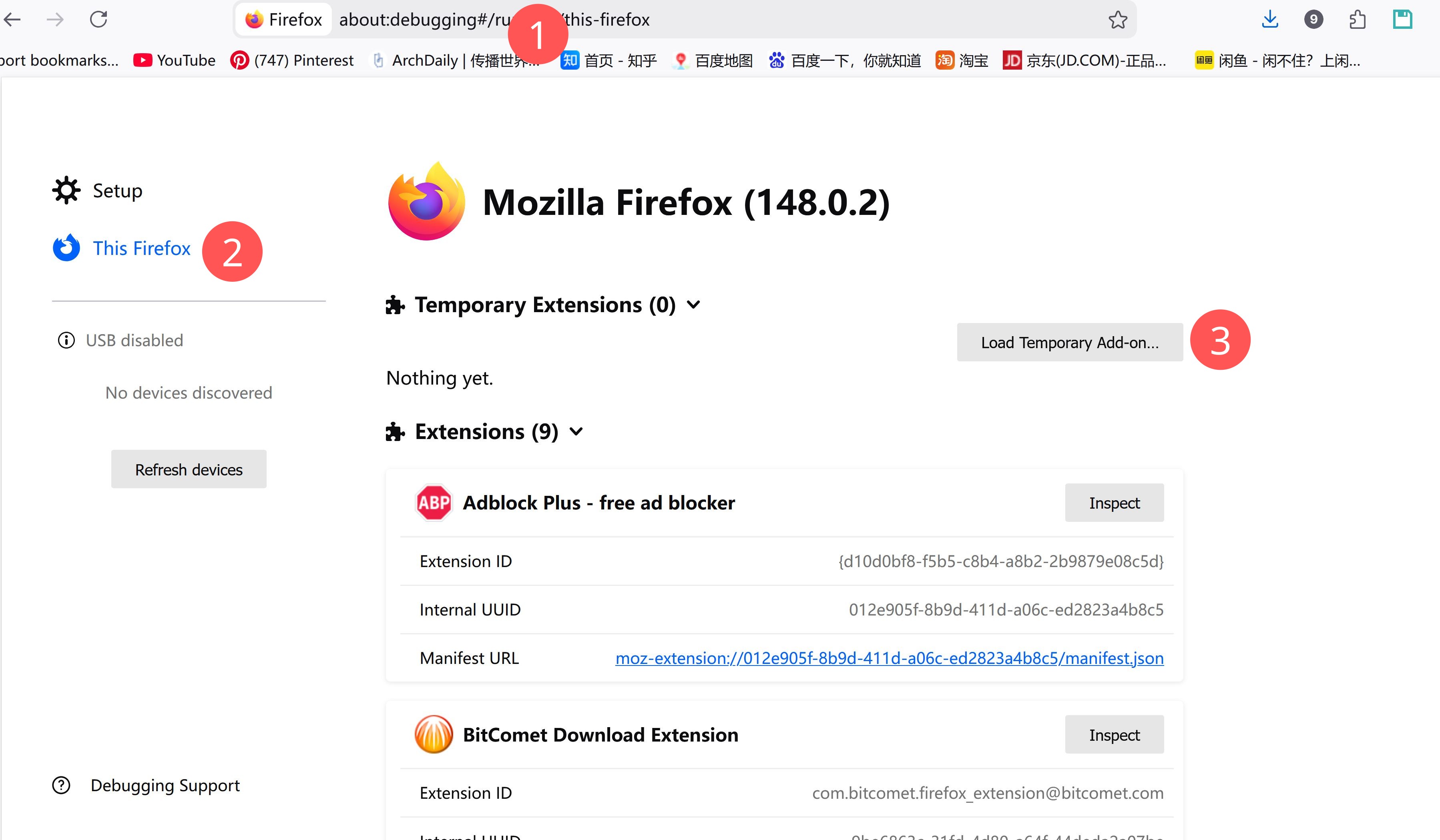Click the browser back arrow
The image size is (1440, 840).
pos(12,20)
